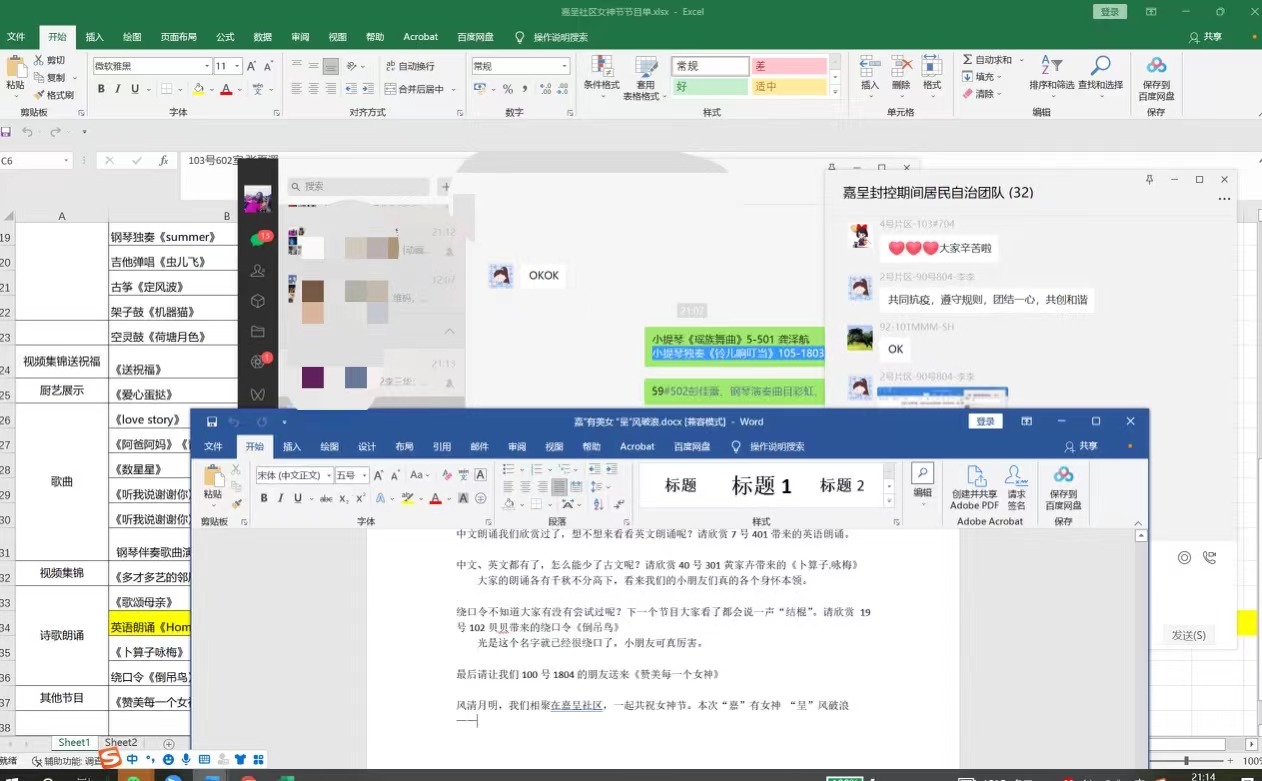Screen dimensions: 1262x781
Task: Click the 发送(S) send button in WeChat
Action: tap(1189, 634)
